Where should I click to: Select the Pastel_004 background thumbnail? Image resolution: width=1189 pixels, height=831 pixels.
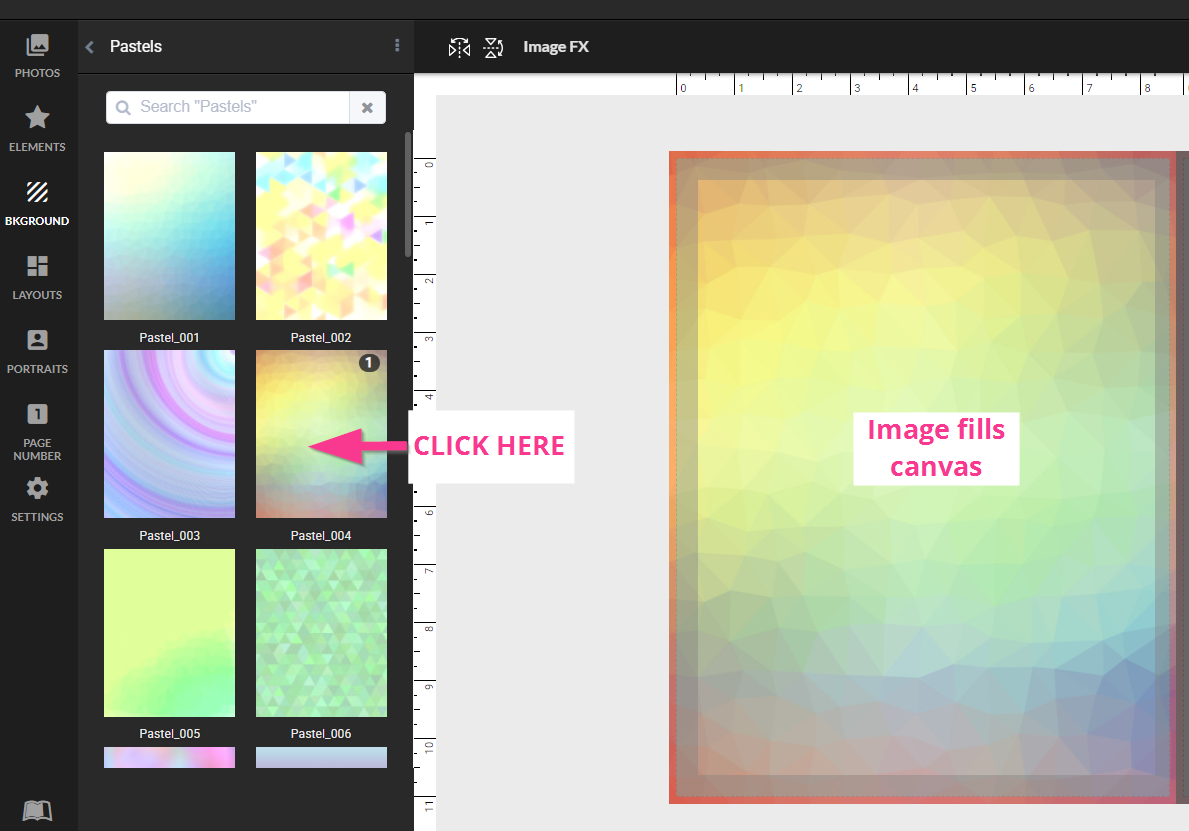click(322, 434)
